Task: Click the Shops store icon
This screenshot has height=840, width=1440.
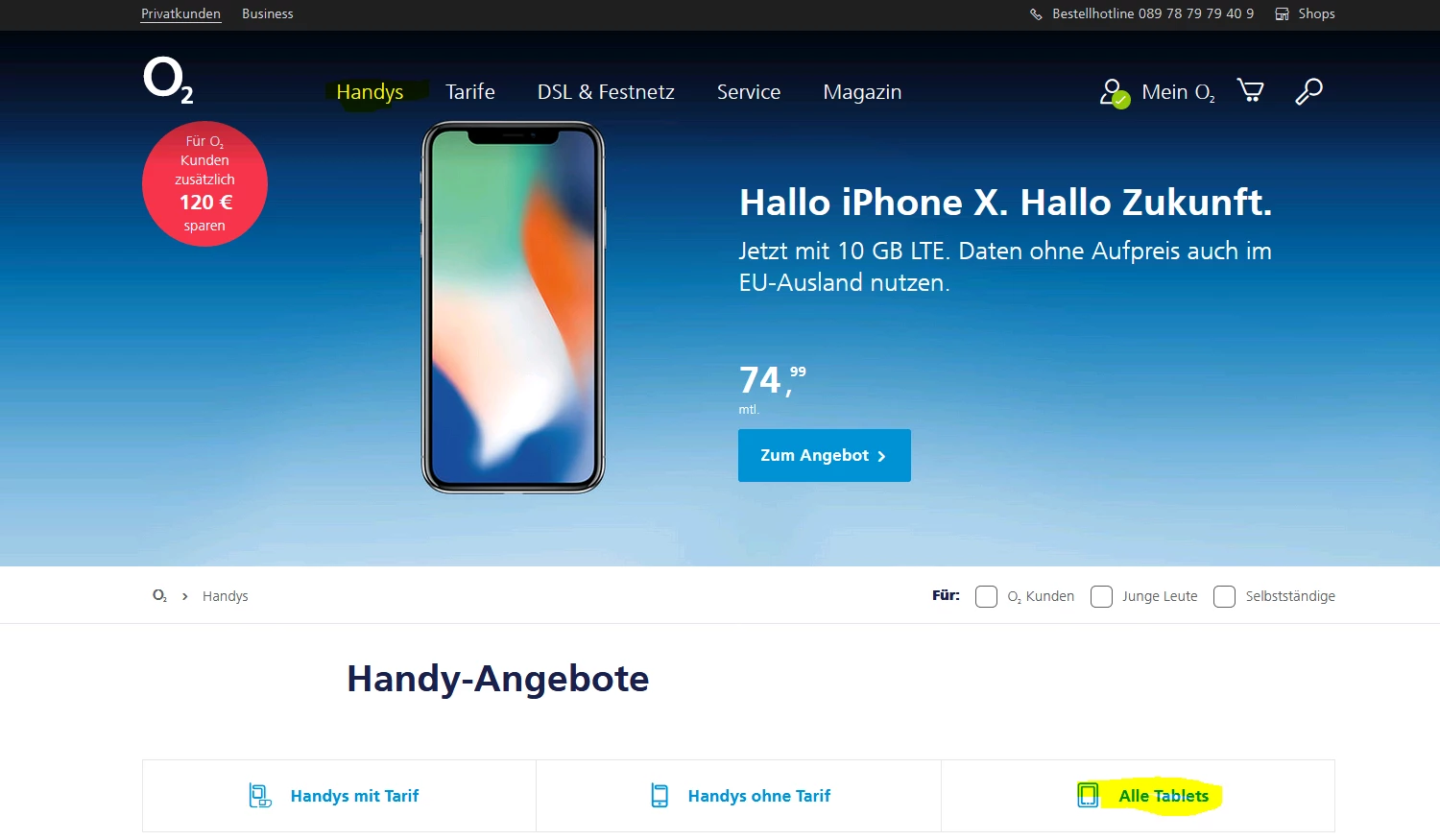Action: [1282, 14]
